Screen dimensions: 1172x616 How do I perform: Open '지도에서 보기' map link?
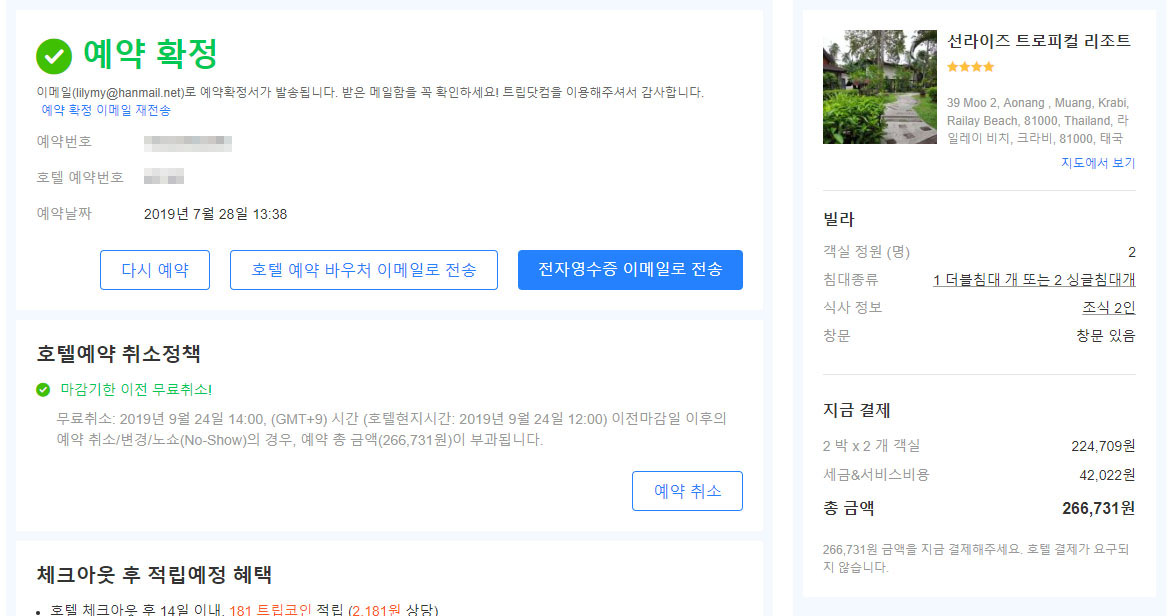coord(1098,163)
